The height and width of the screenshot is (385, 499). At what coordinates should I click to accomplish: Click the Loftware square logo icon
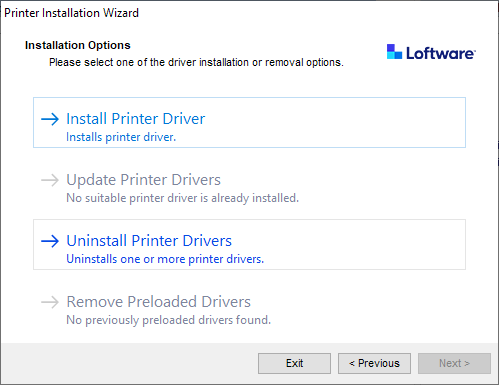point(394,52)
